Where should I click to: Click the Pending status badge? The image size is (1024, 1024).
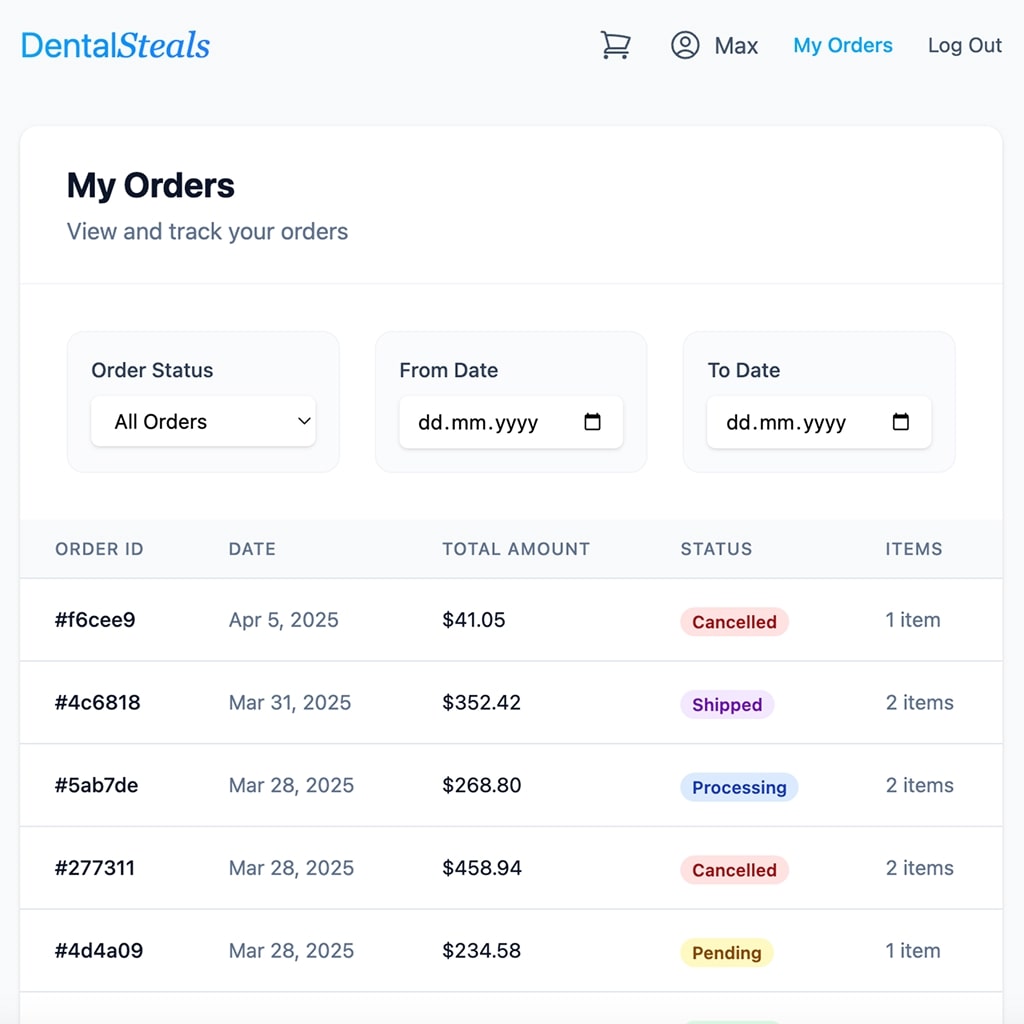pyautogui.click(x=726, y=953)
